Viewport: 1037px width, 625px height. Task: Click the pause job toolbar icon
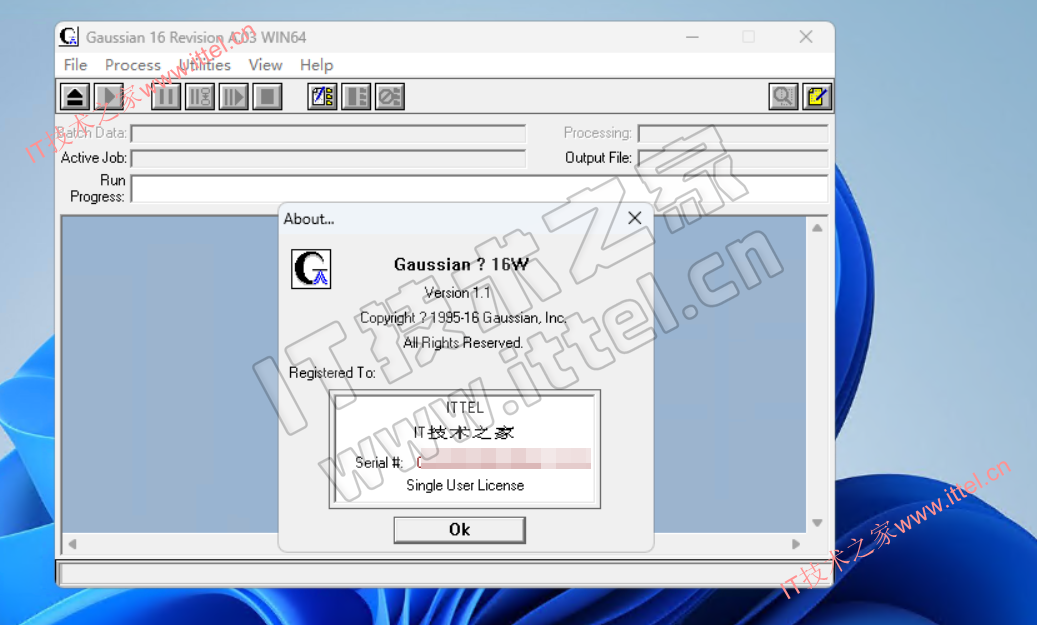(x=167, y=97)
